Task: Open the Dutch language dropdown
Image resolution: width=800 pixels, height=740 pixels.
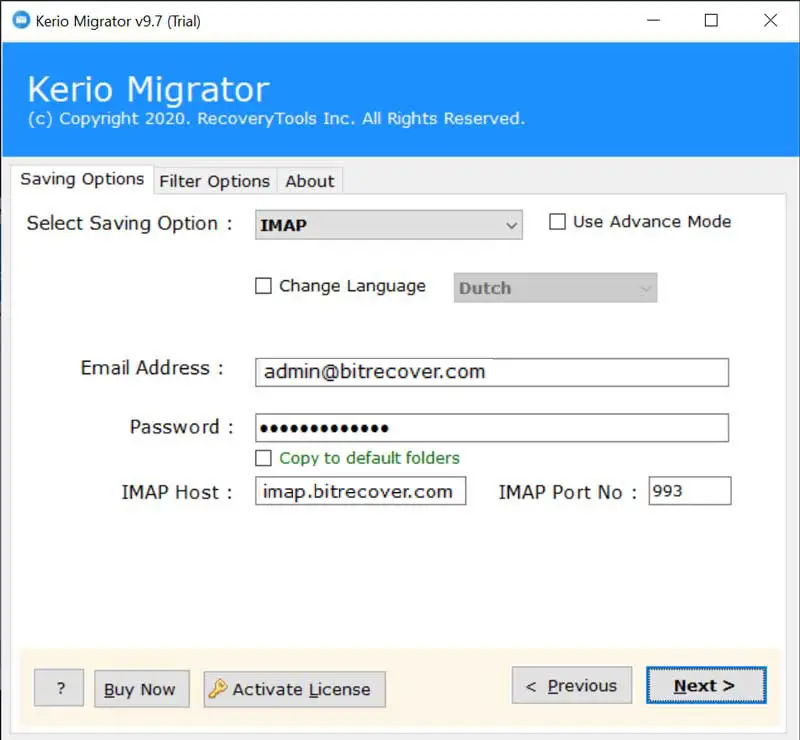Action: click(555, 288)
